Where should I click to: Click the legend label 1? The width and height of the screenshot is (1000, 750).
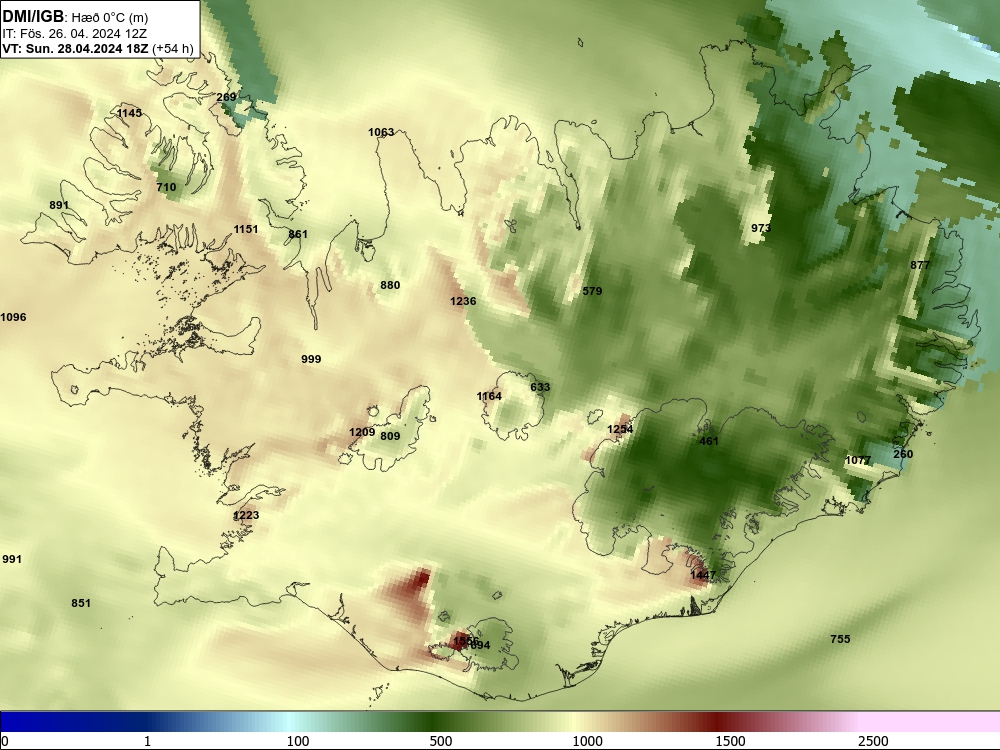(147, 741)
